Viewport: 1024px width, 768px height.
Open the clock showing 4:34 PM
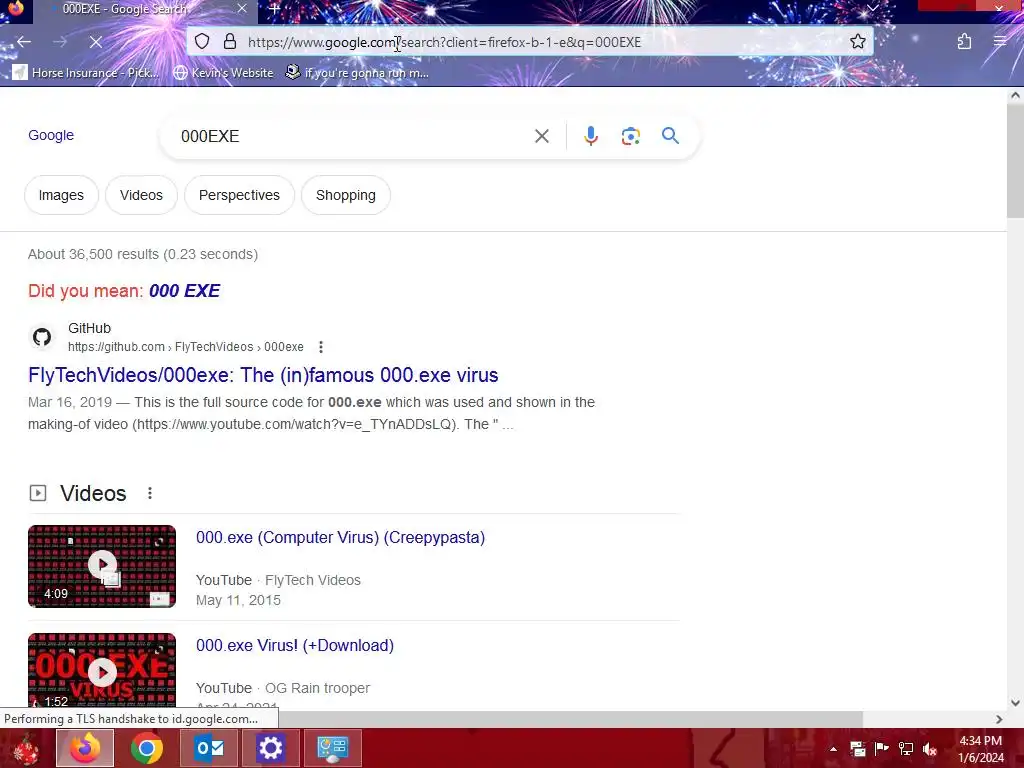point(980,749)
